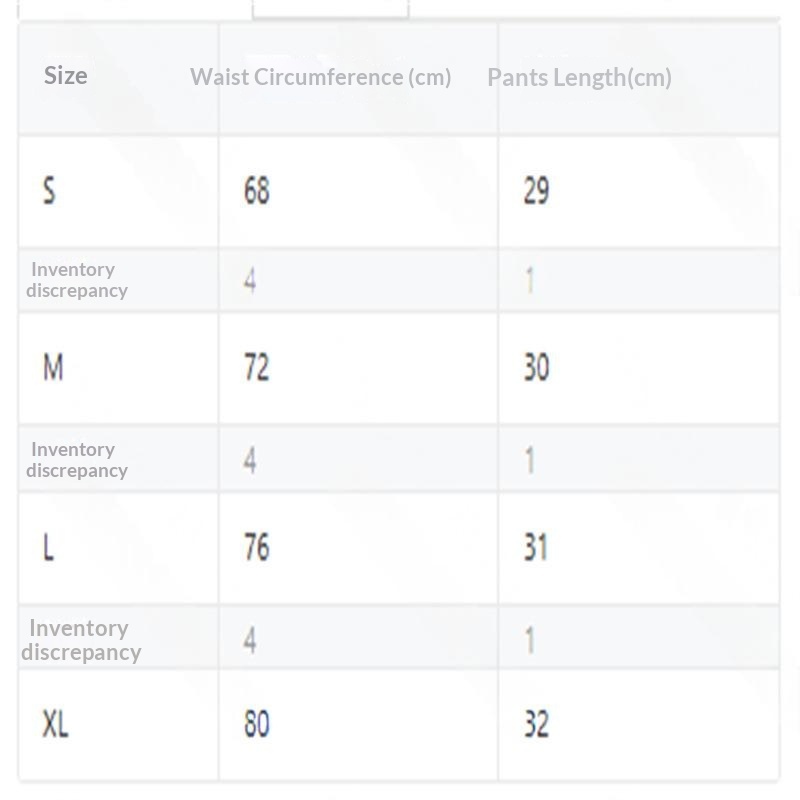
Task: Click waist value 72 for size M
Action: pyautogui.click(x=257, y=367)
